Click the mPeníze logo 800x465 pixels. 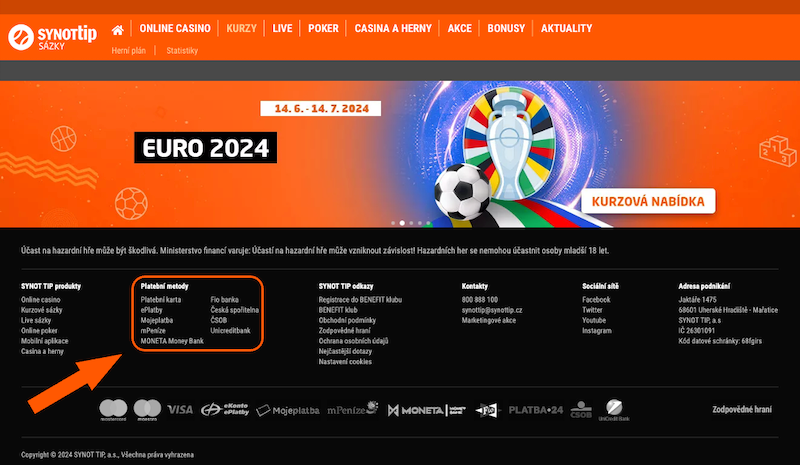coord(353,408)
